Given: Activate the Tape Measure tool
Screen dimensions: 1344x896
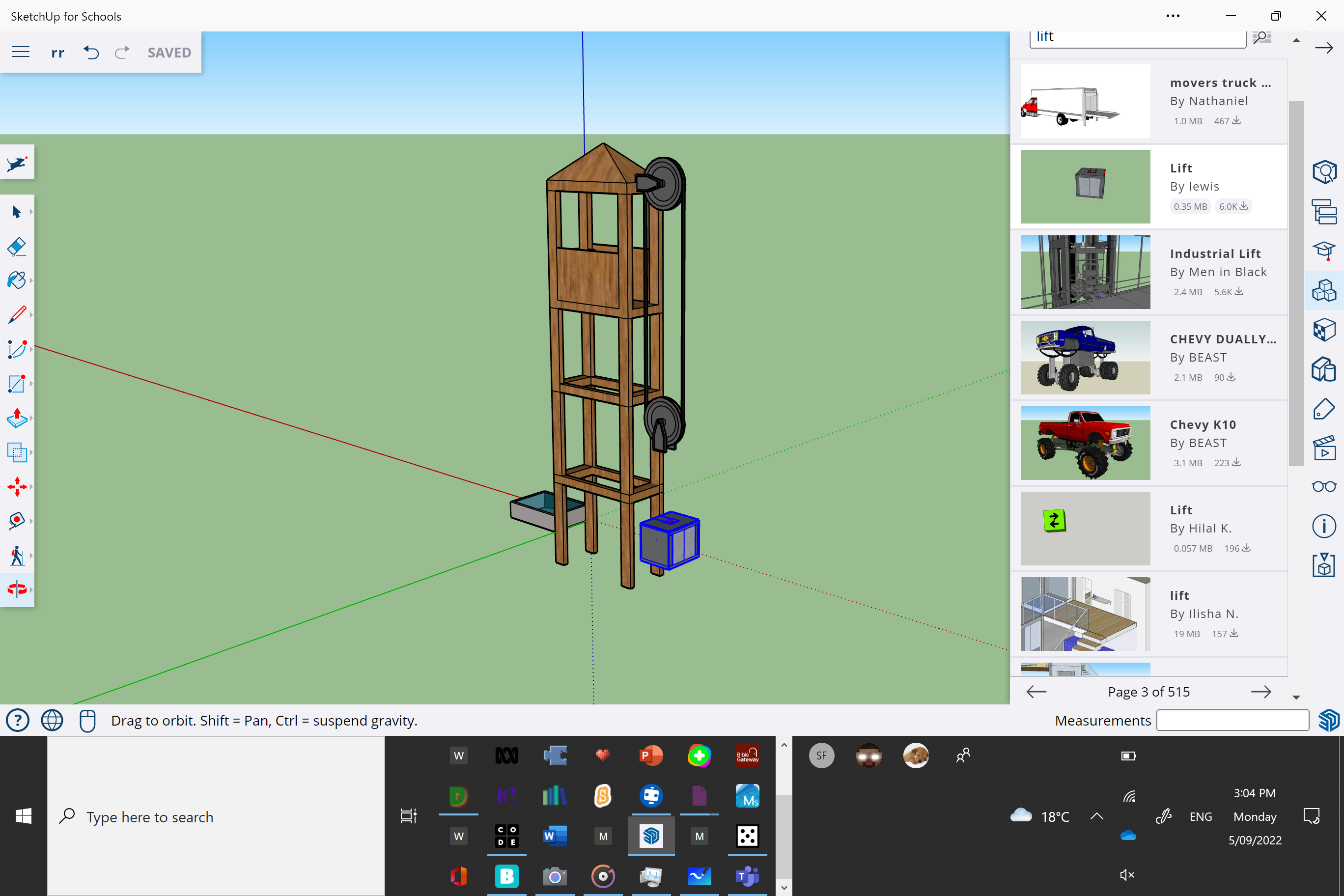Looking at the screenshot, I should click(17, 520).
